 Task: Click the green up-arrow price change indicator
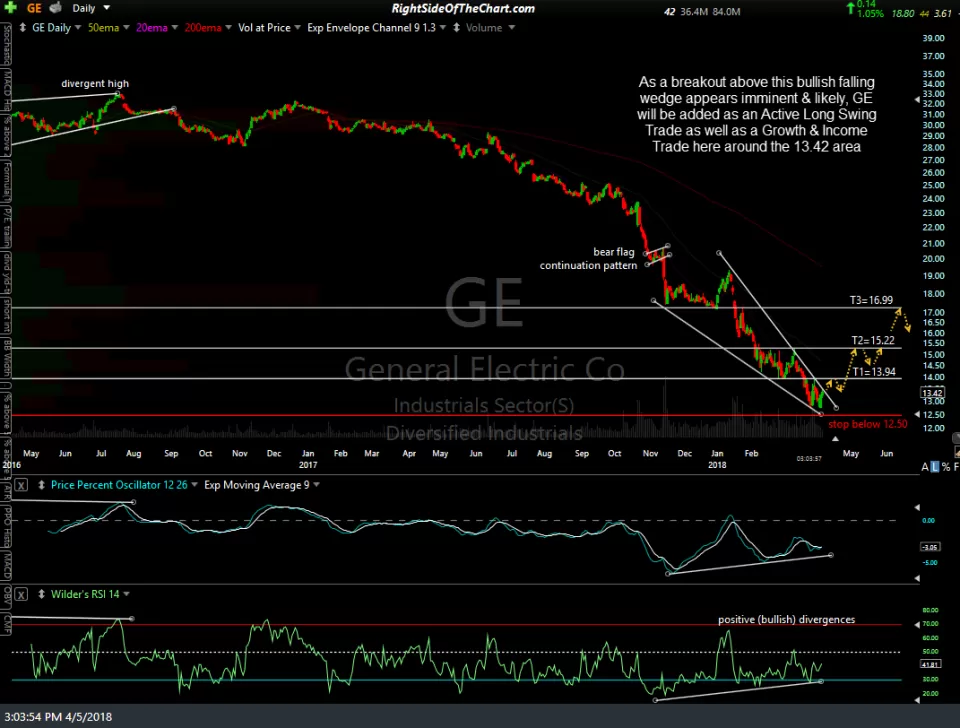pos(850,8)
